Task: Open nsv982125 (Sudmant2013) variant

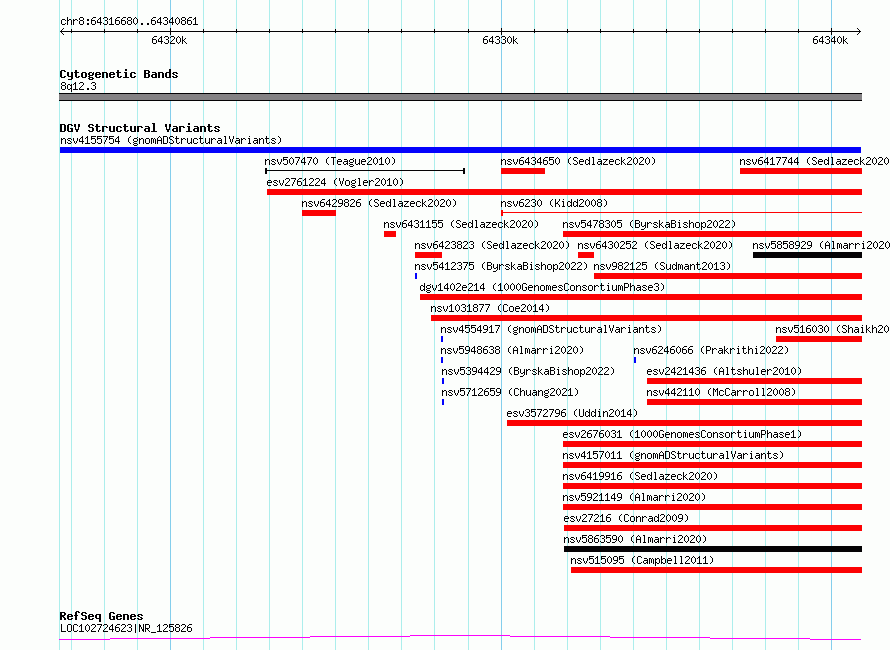Action: [662, 266]
